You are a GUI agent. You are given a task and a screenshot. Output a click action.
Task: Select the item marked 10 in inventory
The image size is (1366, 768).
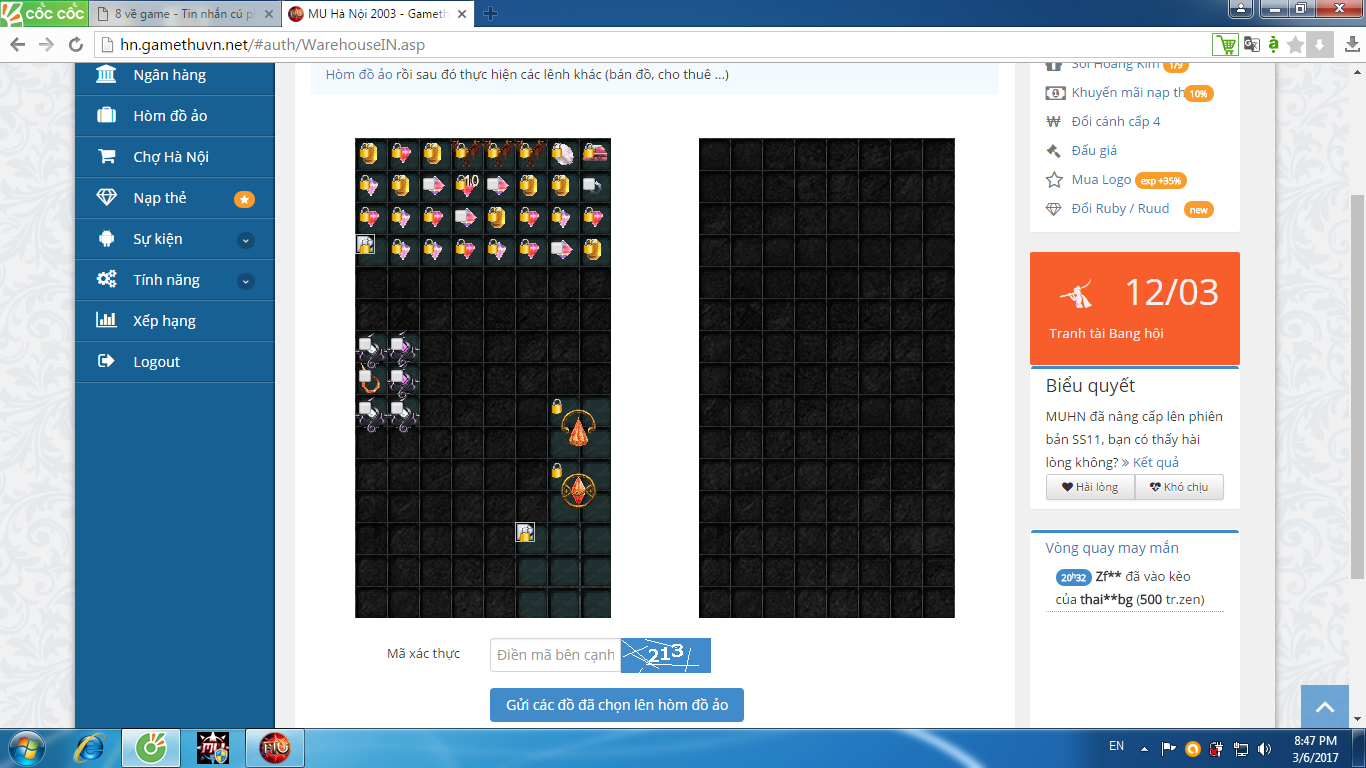point(466,185)
